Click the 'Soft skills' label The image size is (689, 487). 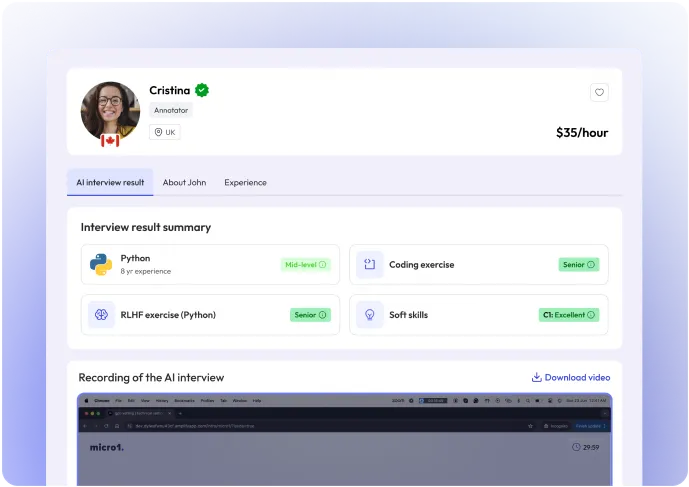(409, 315)
